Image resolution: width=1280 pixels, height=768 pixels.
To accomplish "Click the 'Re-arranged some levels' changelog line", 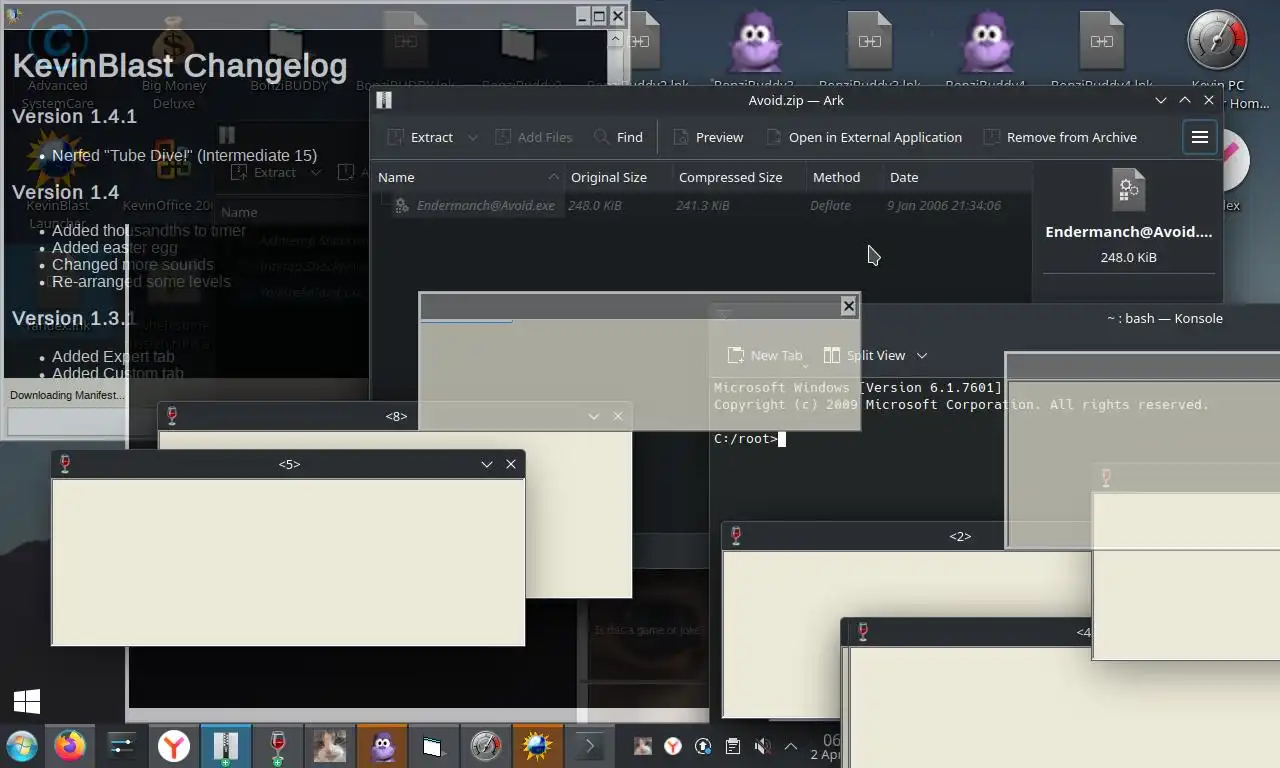I will pos(141,281).
